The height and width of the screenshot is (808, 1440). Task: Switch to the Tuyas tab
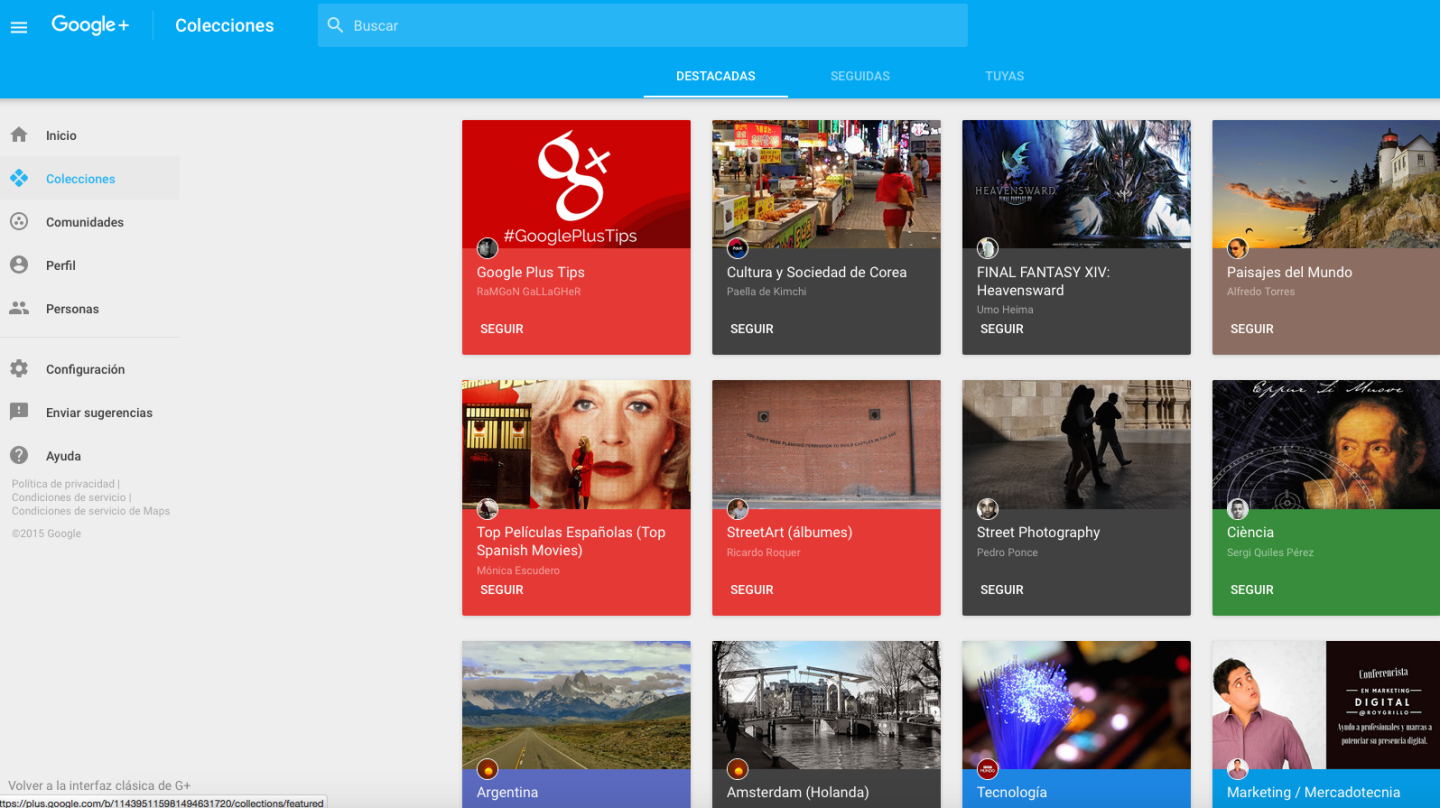click(1004, 76)
